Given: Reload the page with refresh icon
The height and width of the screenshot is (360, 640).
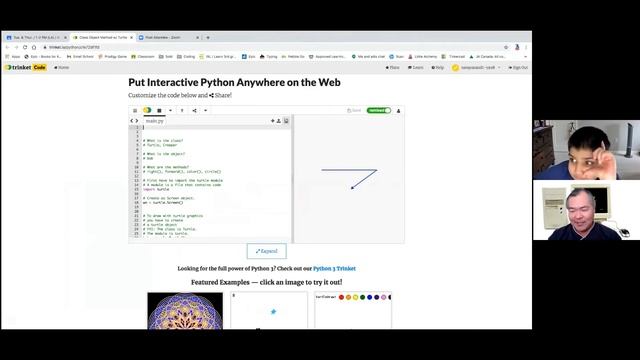Looking at the screenshot, I should [25, 47].
